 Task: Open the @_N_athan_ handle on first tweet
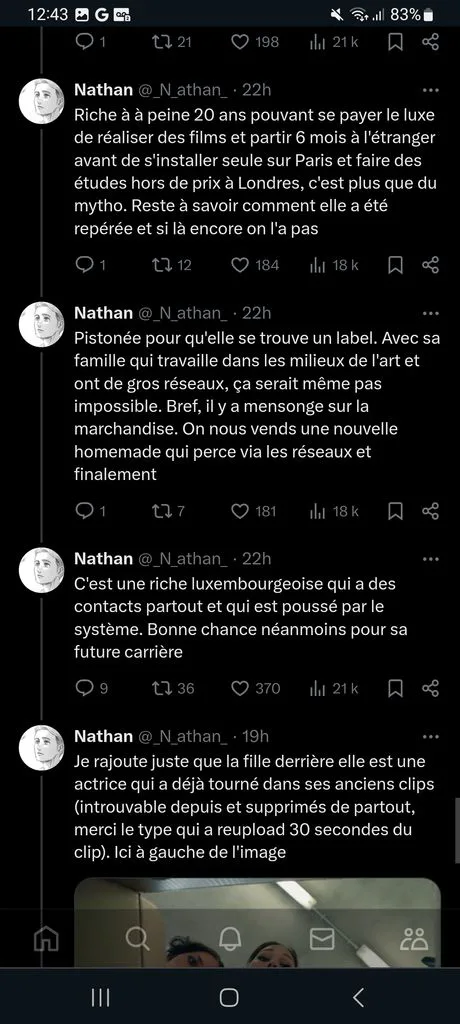183,90
